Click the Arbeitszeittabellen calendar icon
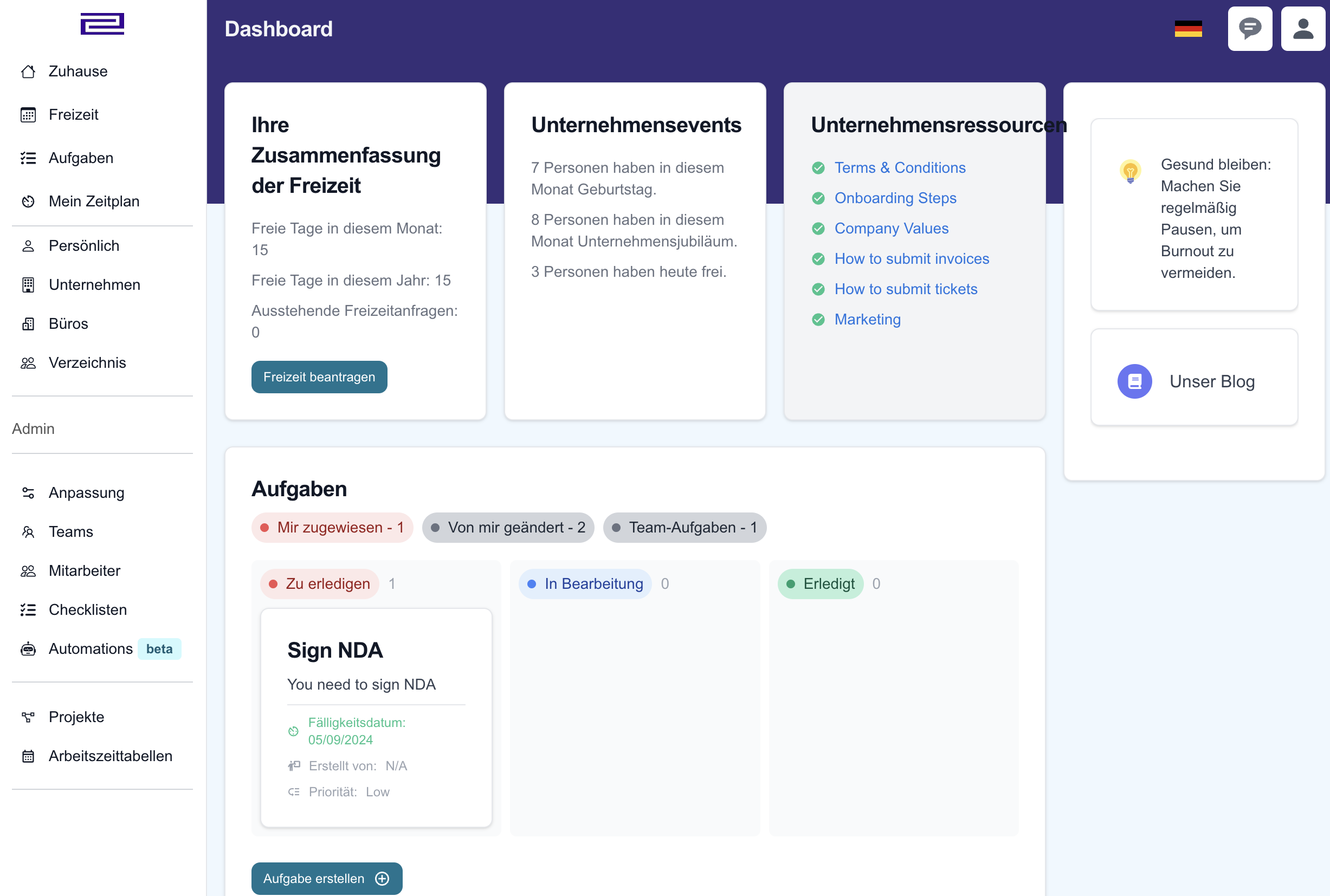The image size is (1330, 896). tap(28, 756)
